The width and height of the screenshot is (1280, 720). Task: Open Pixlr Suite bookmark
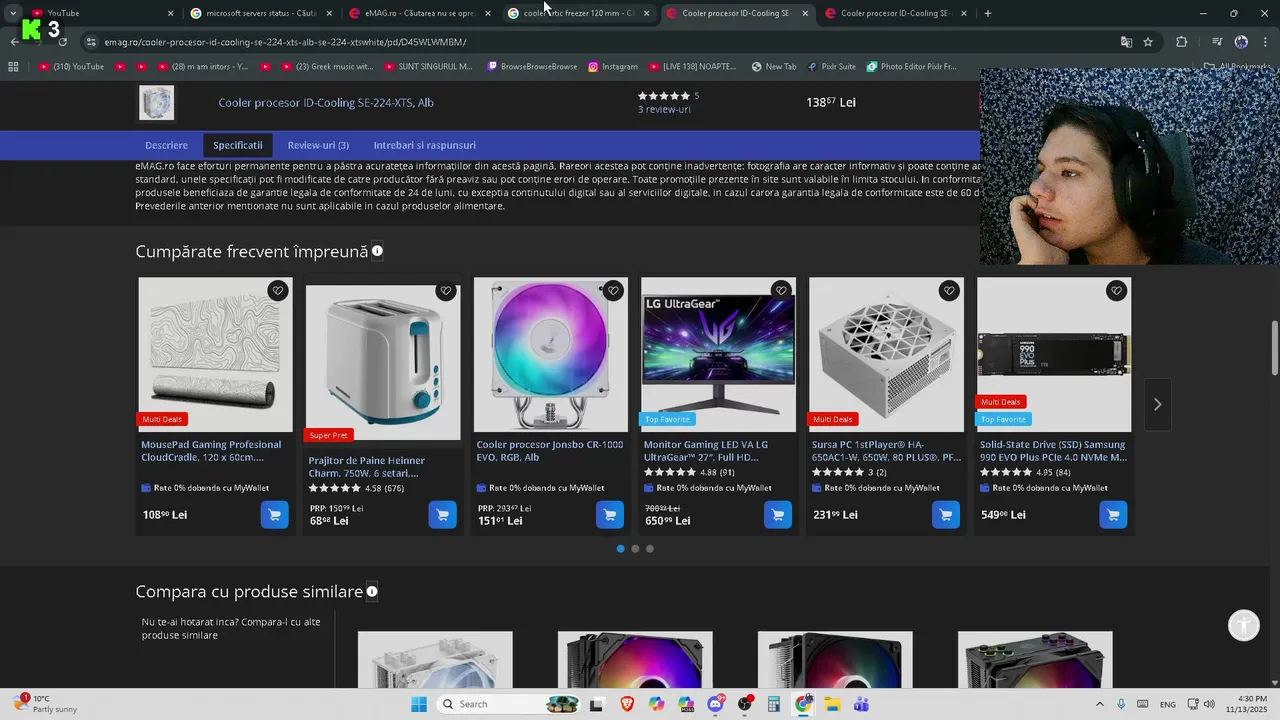tap(831, 67)
